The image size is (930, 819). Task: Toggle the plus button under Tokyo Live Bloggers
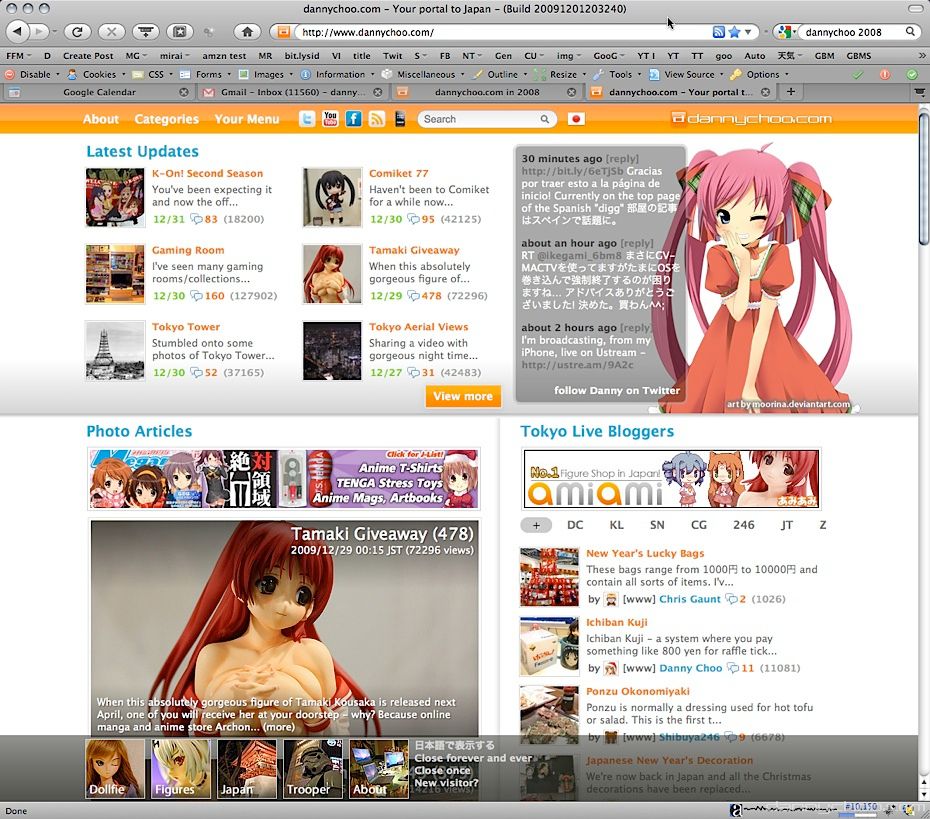[536, 525]
